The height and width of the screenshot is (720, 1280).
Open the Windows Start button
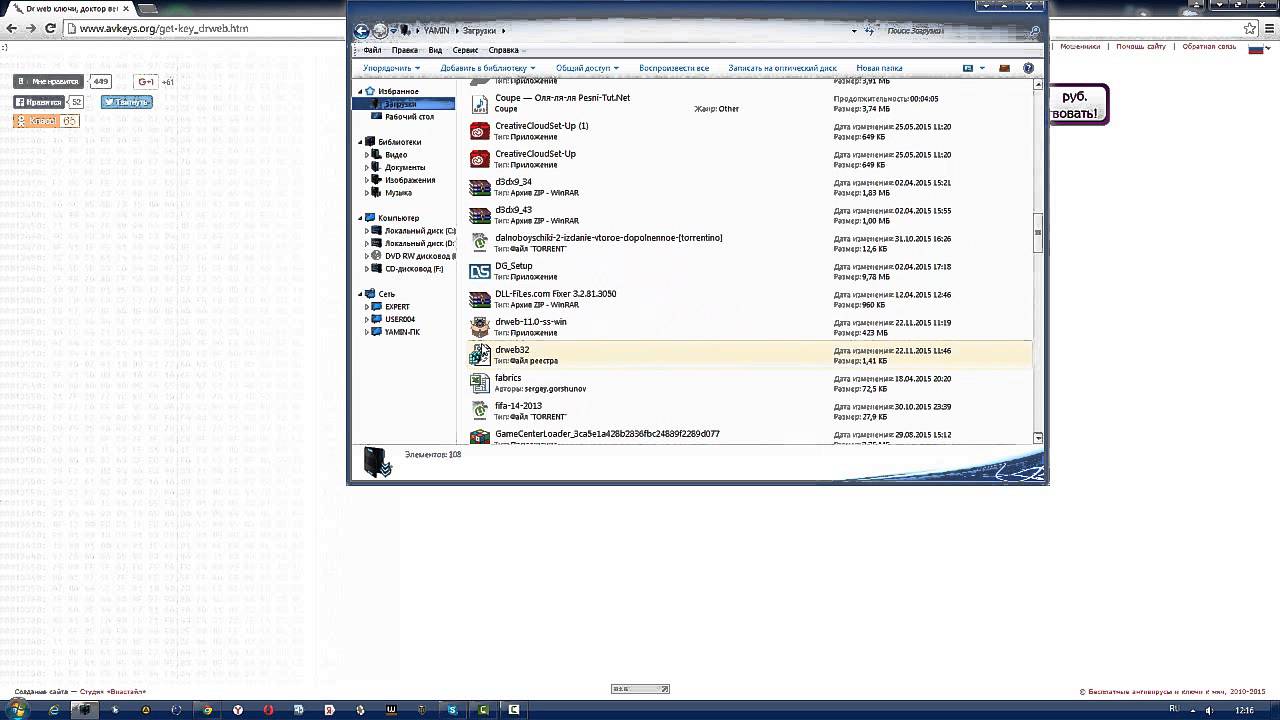pos(16,709)
